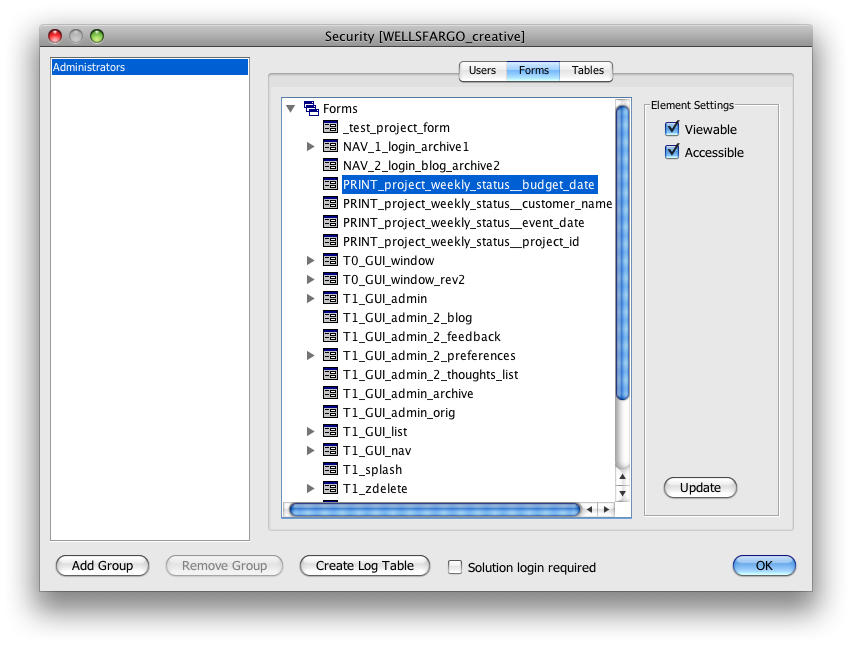Close the Security window with red button
The image size is (852, 646).
click(x=55, y=36)
